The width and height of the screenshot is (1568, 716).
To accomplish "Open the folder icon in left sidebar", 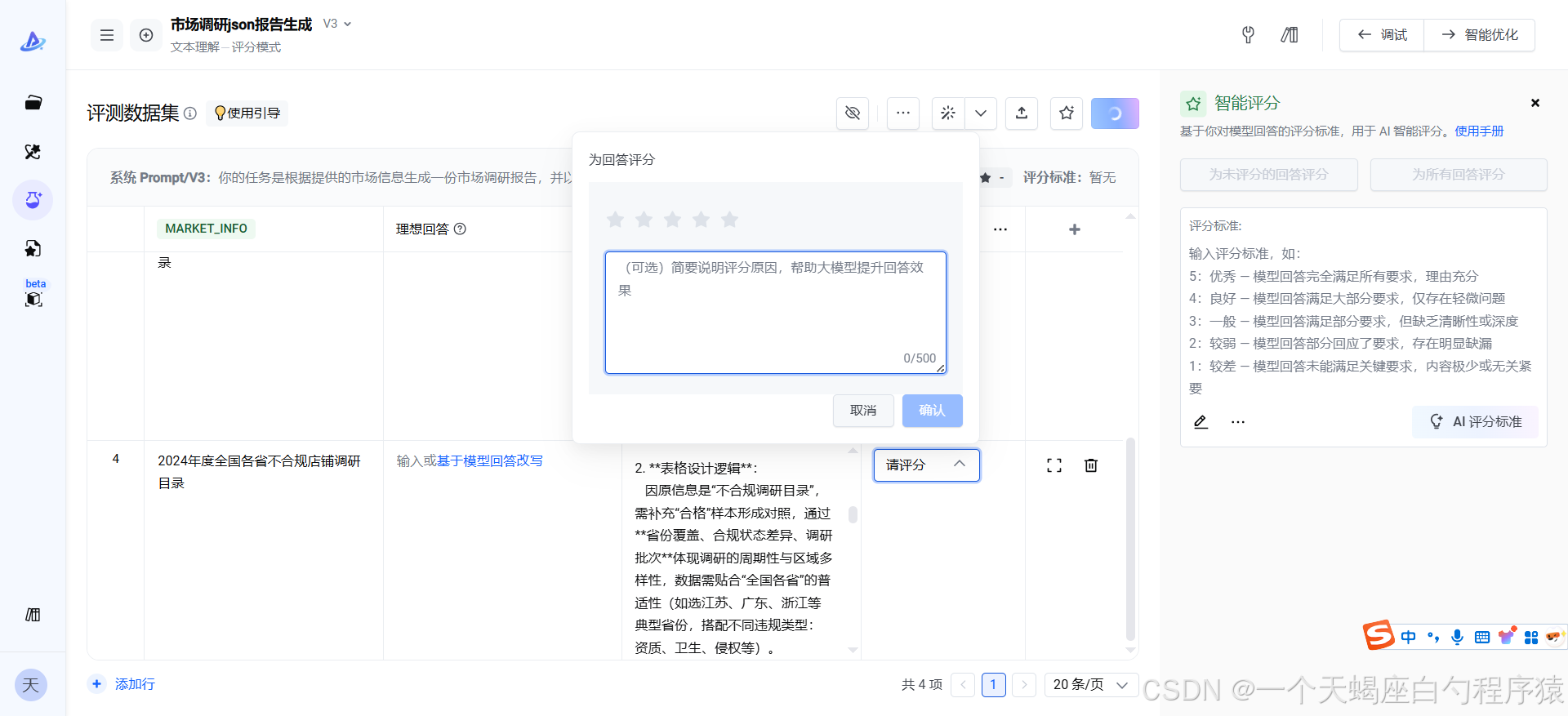I will tap(33, 103).
